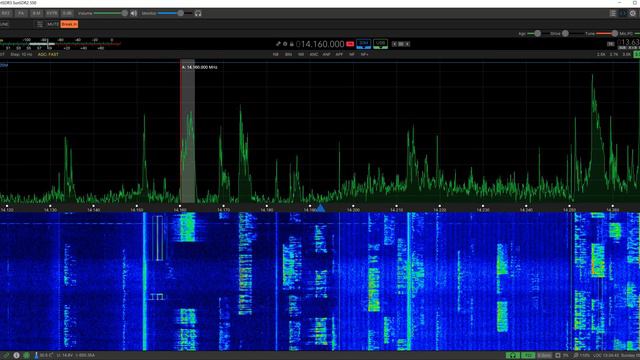Image resolution: width=640 pixels, height=360 pixels.
Task: Click the second green button in the bottom right status bar
Action: 528,356
